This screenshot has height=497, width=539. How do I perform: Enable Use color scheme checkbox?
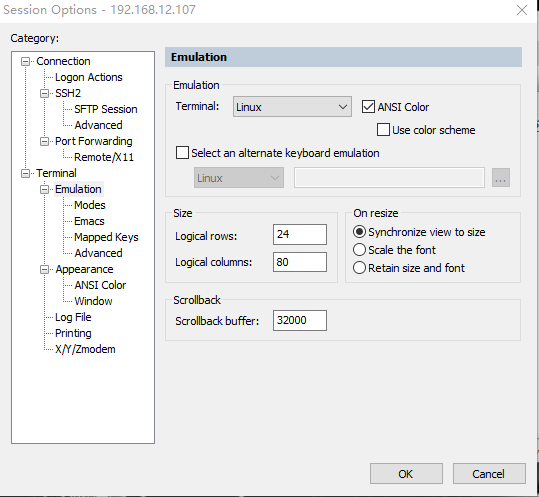[x=383, y=130]
